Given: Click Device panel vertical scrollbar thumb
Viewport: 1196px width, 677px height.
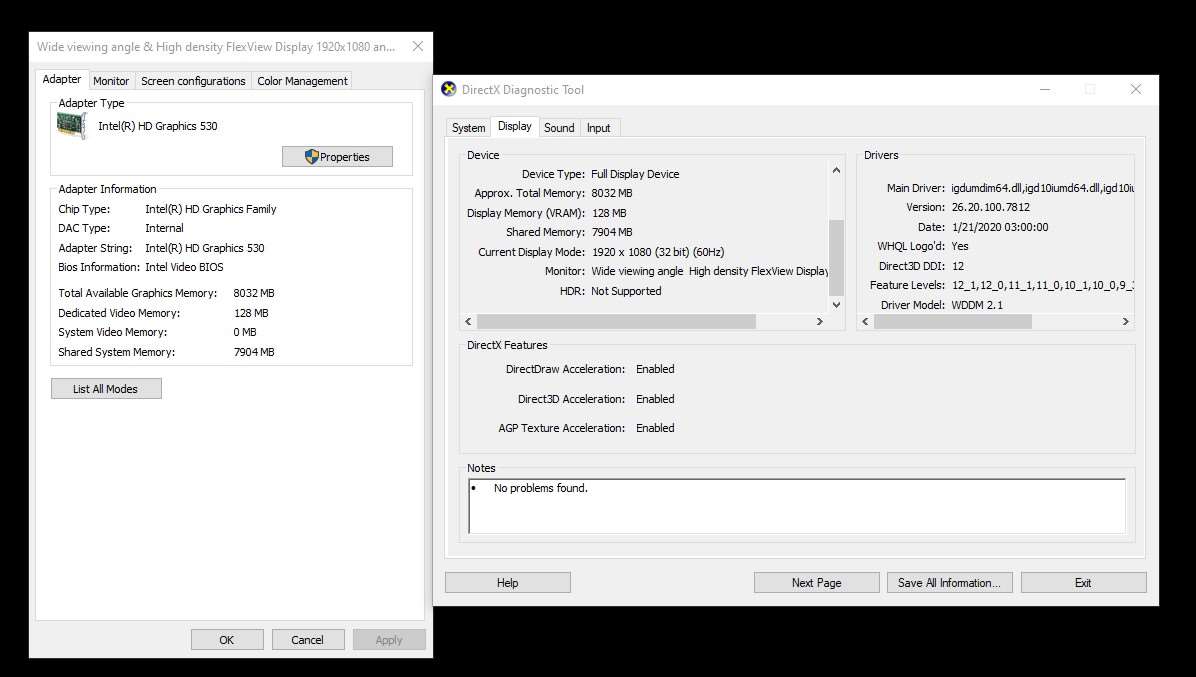Looking at the screenshot, I should click(836, 257).
